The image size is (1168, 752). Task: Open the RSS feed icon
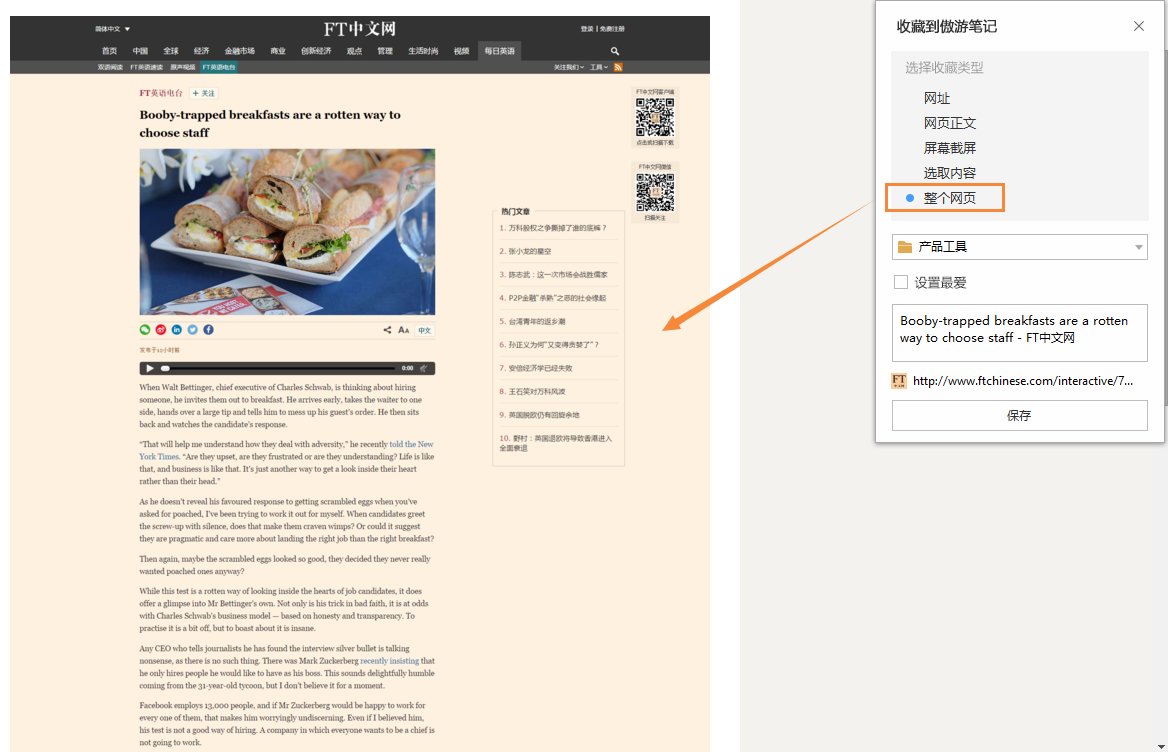point(618,67)
